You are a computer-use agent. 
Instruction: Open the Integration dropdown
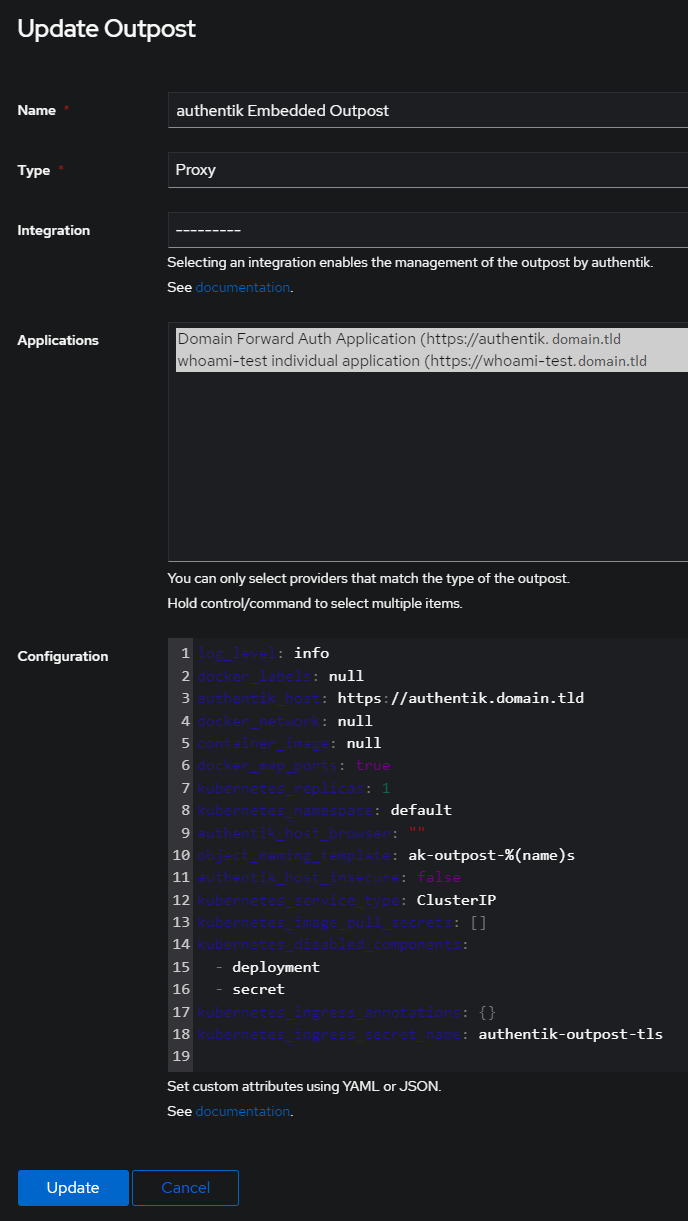pos(428,230)
